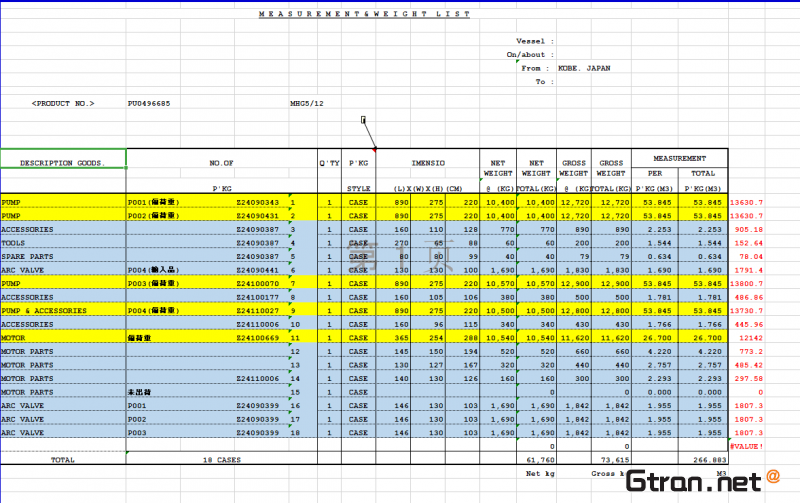The width and height of the screenshot is (800, 503).
Task: Click the 'MHG5/12' cell
Action: [x=307, y=104]
